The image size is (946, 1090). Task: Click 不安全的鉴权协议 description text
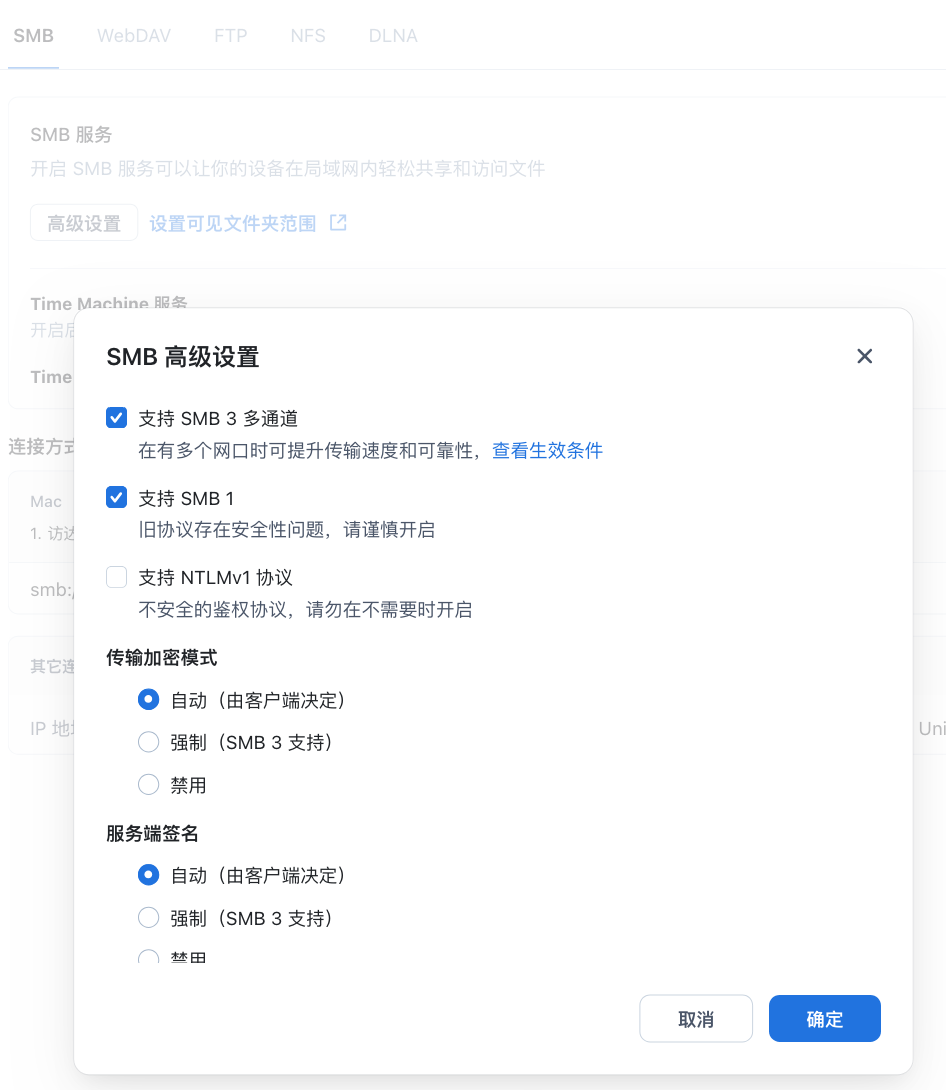(x=305, y=610)
